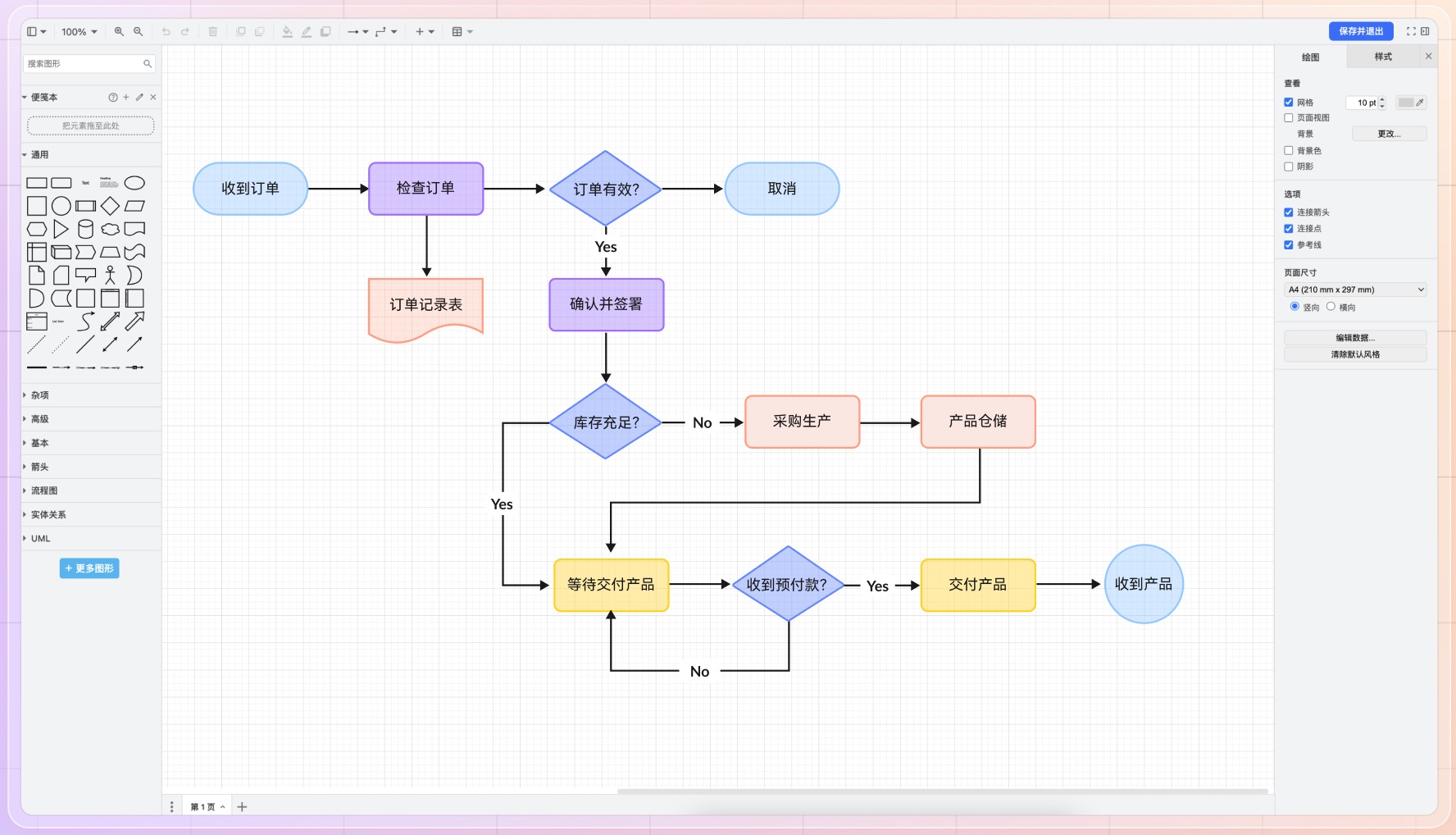Screen dimensions: 1456x835
Task: Click the 保存并退出 save and exit button
Action: [1361, 31]
